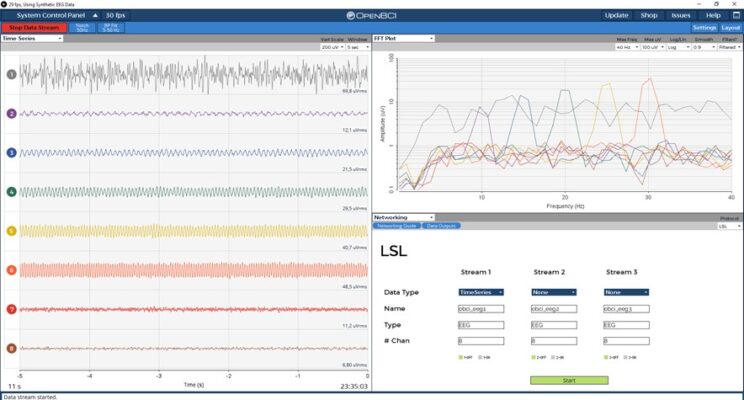Open the Help menu
Image resolution: width=744 pixels, height=400 pixels.
(x=713, y=15)
